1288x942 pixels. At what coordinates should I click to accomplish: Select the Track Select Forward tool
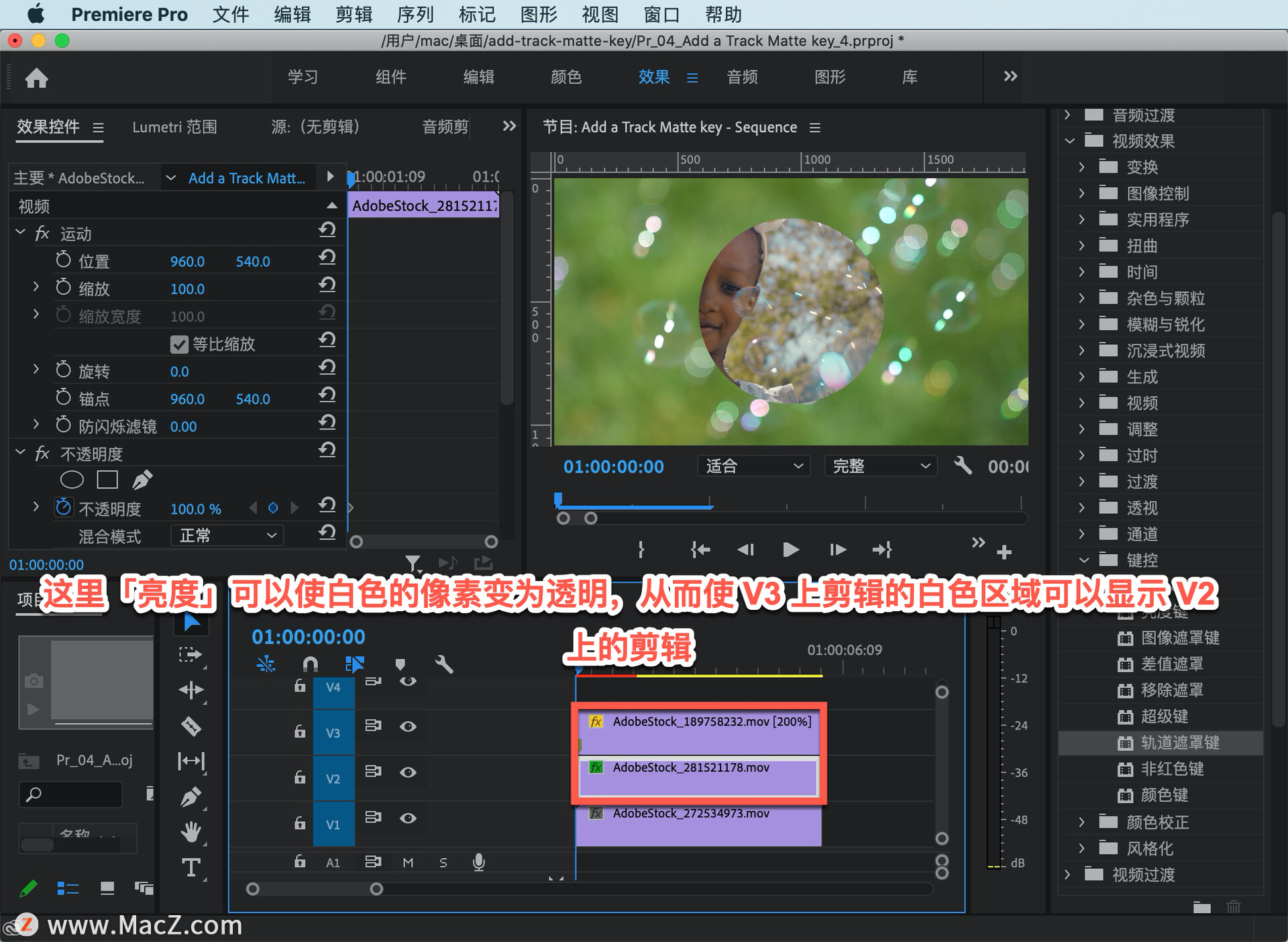click(x=191, y=654)
